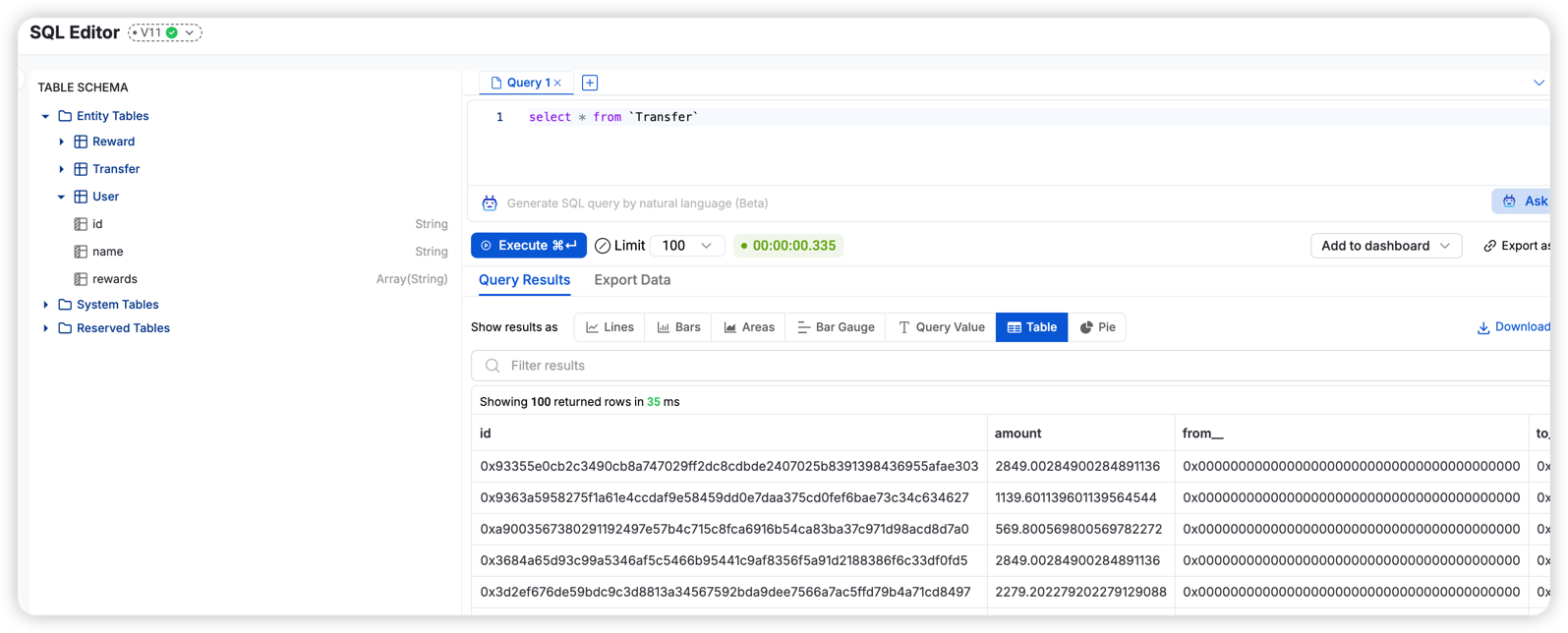1568x633 pixels.
Task: Select the amount cell 2279.202279202279129088
Action: pyautogui.click(x=1080, y=592)
